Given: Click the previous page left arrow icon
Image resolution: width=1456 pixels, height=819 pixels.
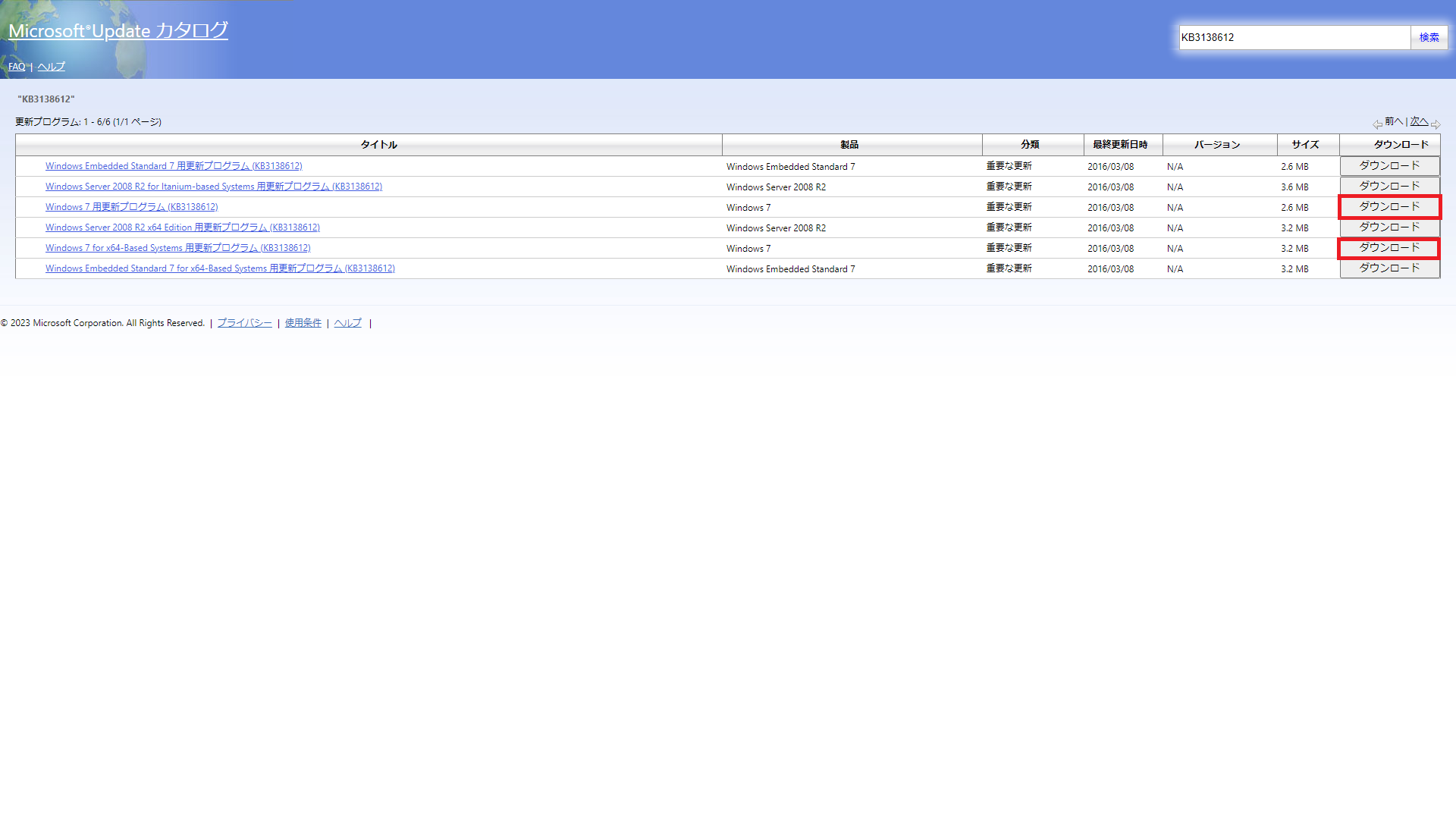Looking at the screenshot, I should pos(1377,124).
